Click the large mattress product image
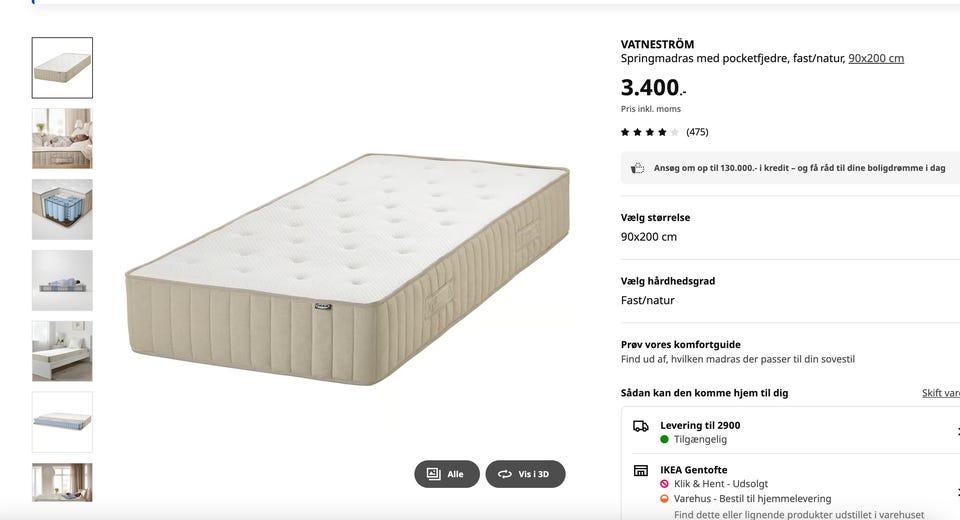Screen dimensions: 960x520 point(348,268)
